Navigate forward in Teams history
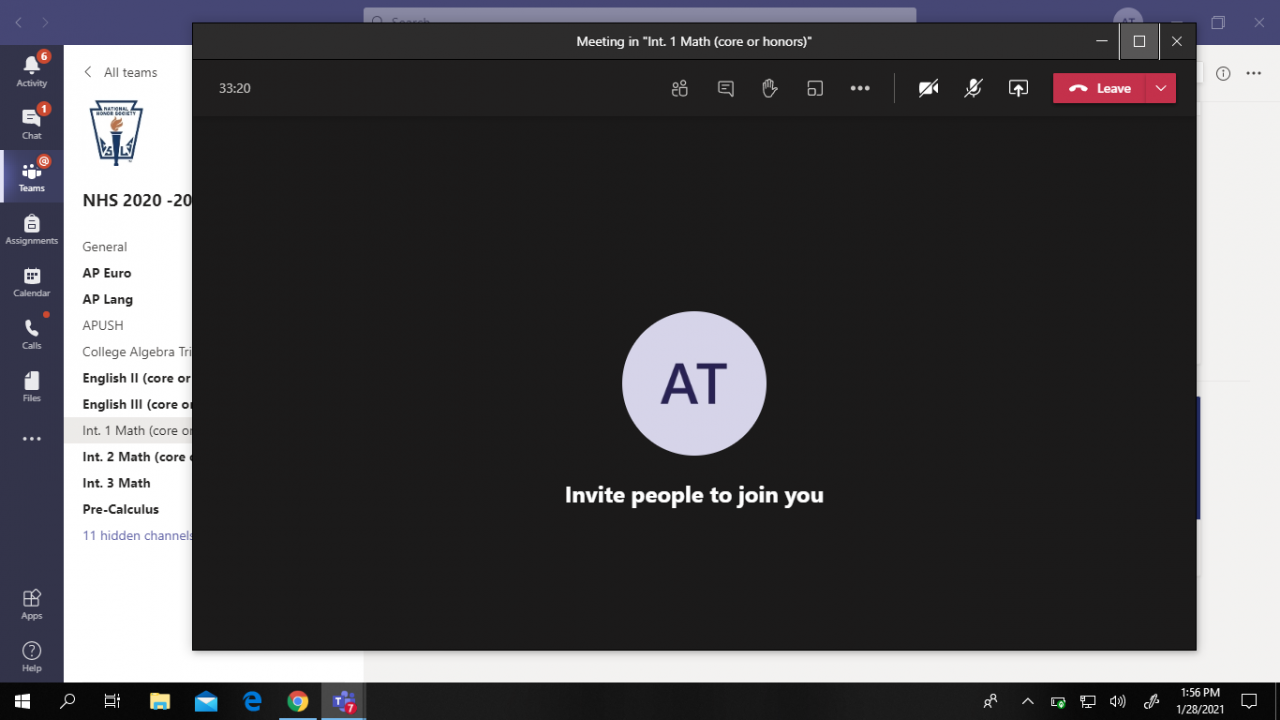 point(45,21)
